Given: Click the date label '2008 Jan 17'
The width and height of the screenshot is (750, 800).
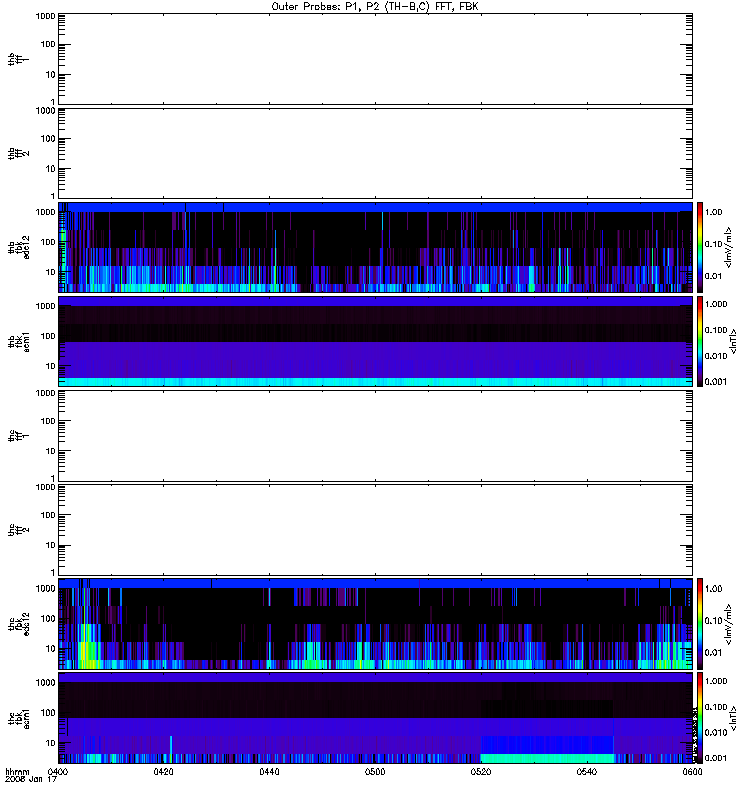Looking at the screenshot, I should pos(31,780).
